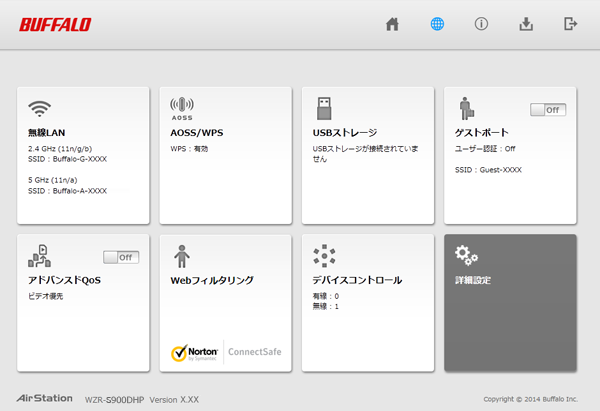Click SSID Buffalo-G-XXXX text
600x411 pixels.
67,159
